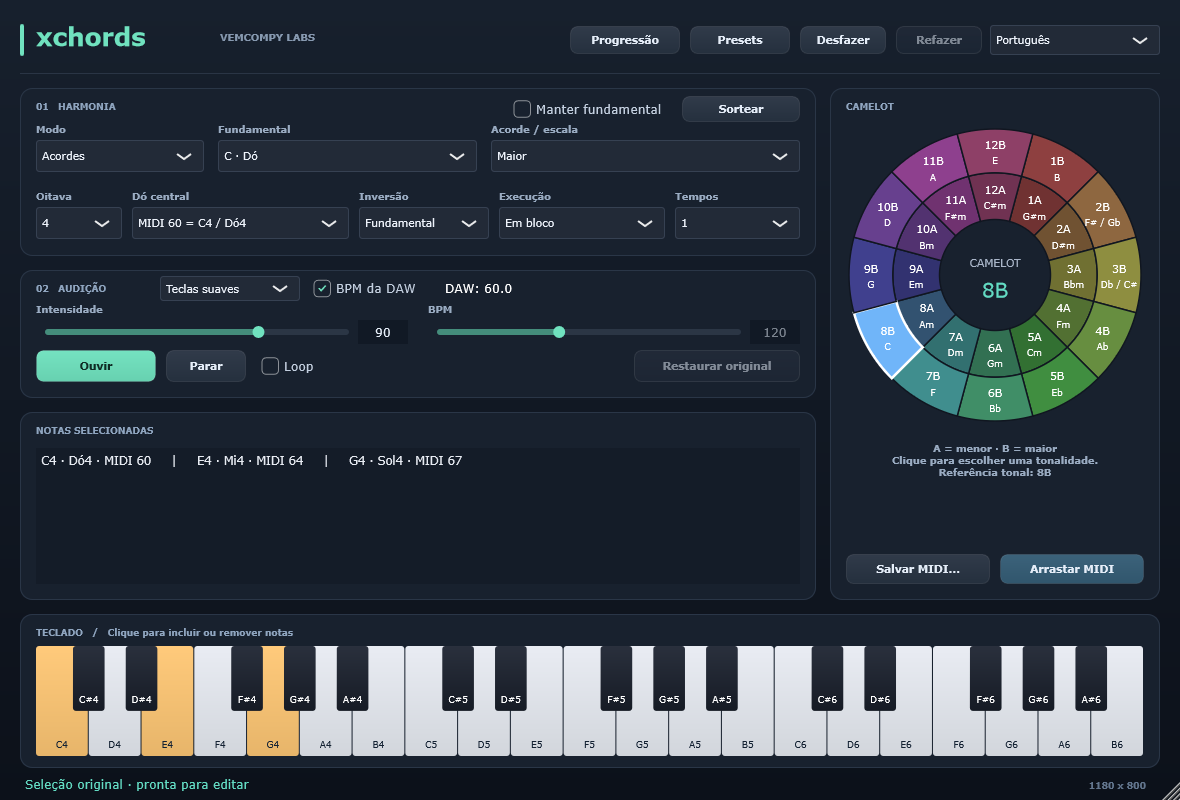
Task: Open the Tempos dropdown
Action: tap(737, 223)
